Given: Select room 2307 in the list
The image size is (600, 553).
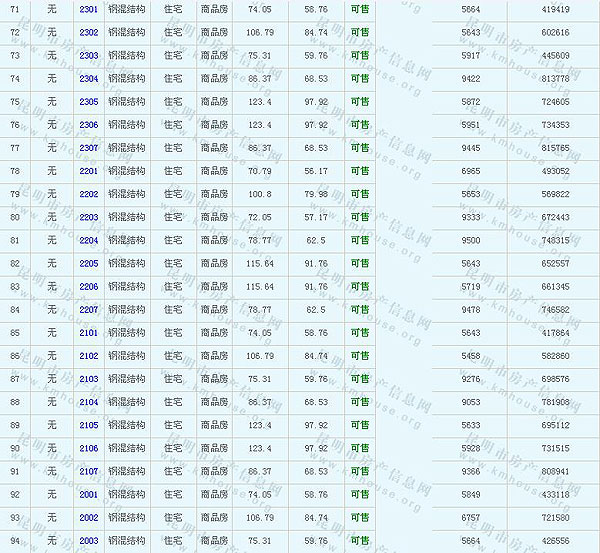Looking at the screenshot, I should (88, 148).
